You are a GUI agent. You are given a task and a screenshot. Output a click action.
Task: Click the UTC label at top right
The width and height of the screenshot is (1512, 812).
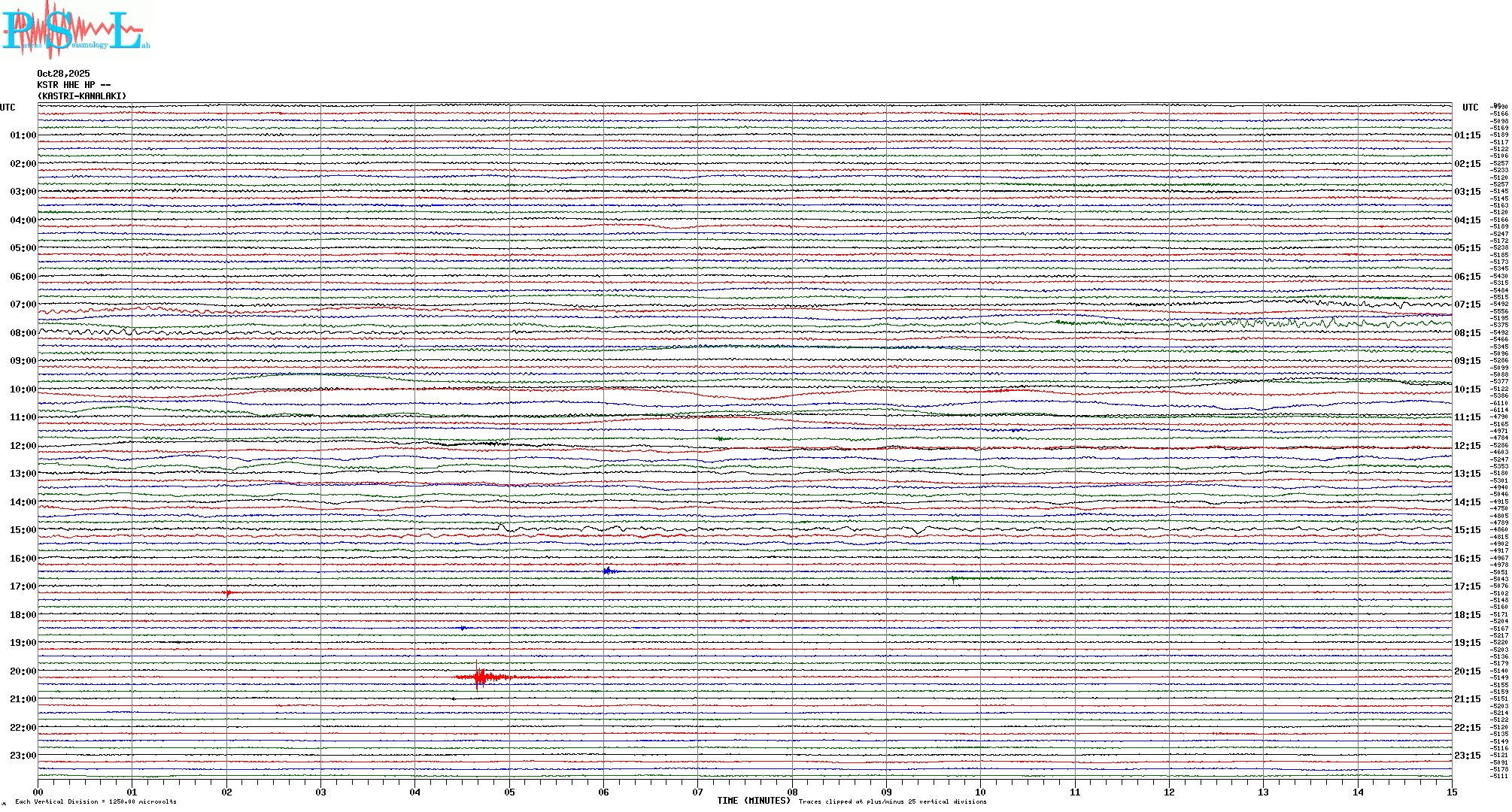(1470, 108)
